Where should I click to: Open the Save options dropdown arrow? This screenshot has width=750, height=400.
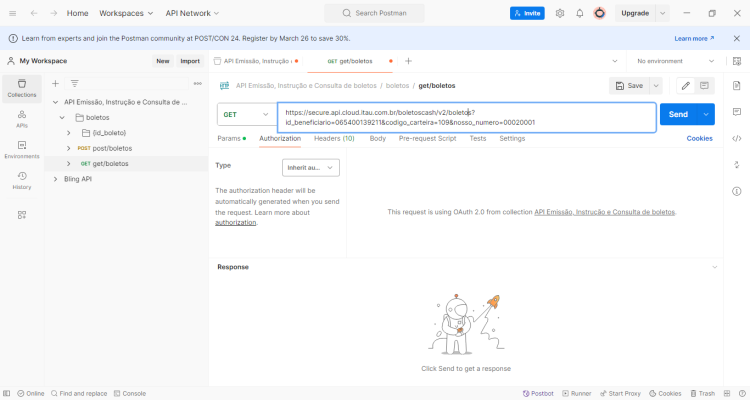click(x=656, y=86)
